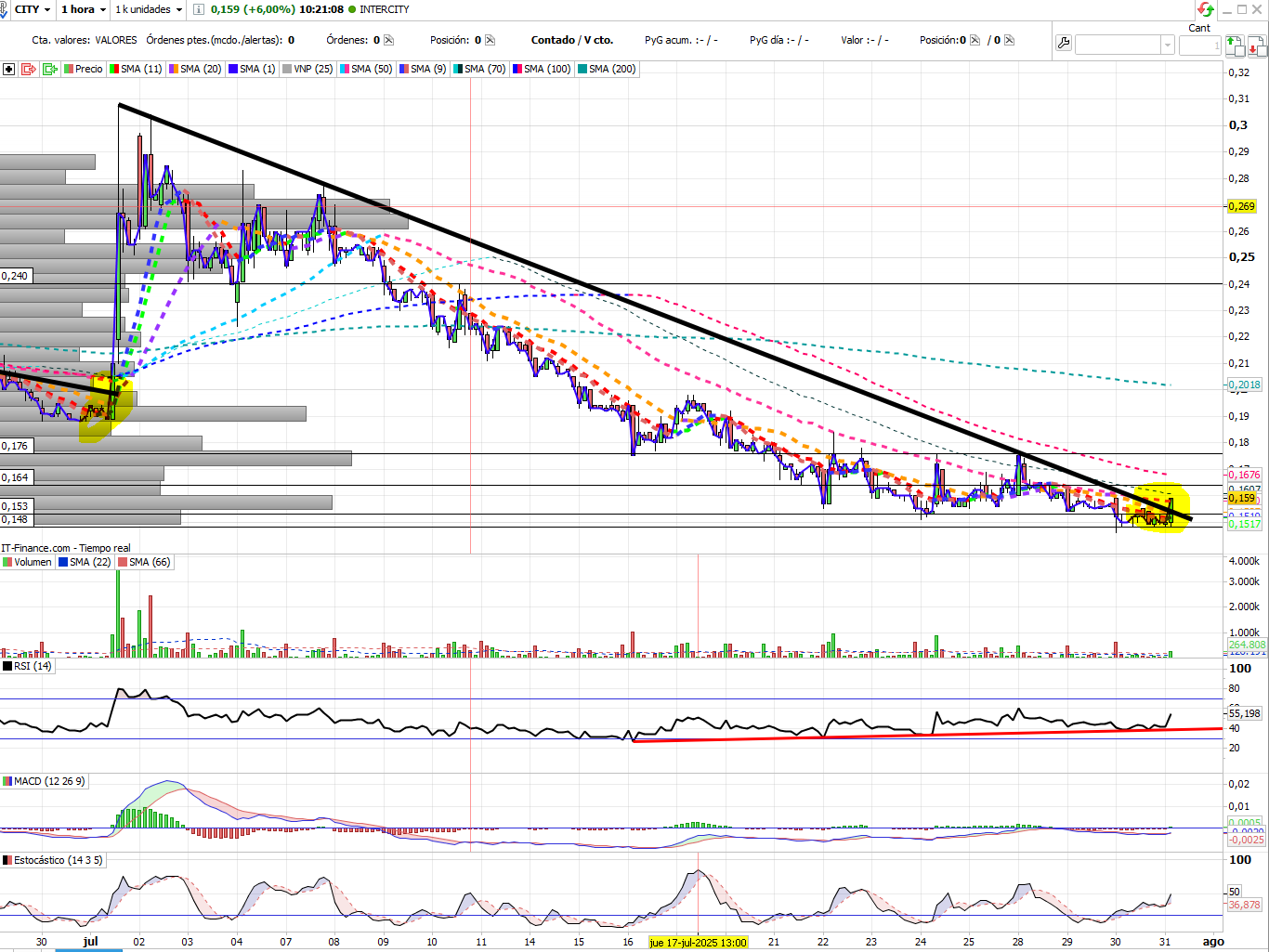The width and height of the screenshot is (1269, 952).
Task: Click the red-green refresh arrows icon
Action: click(x=1206, y=9)
